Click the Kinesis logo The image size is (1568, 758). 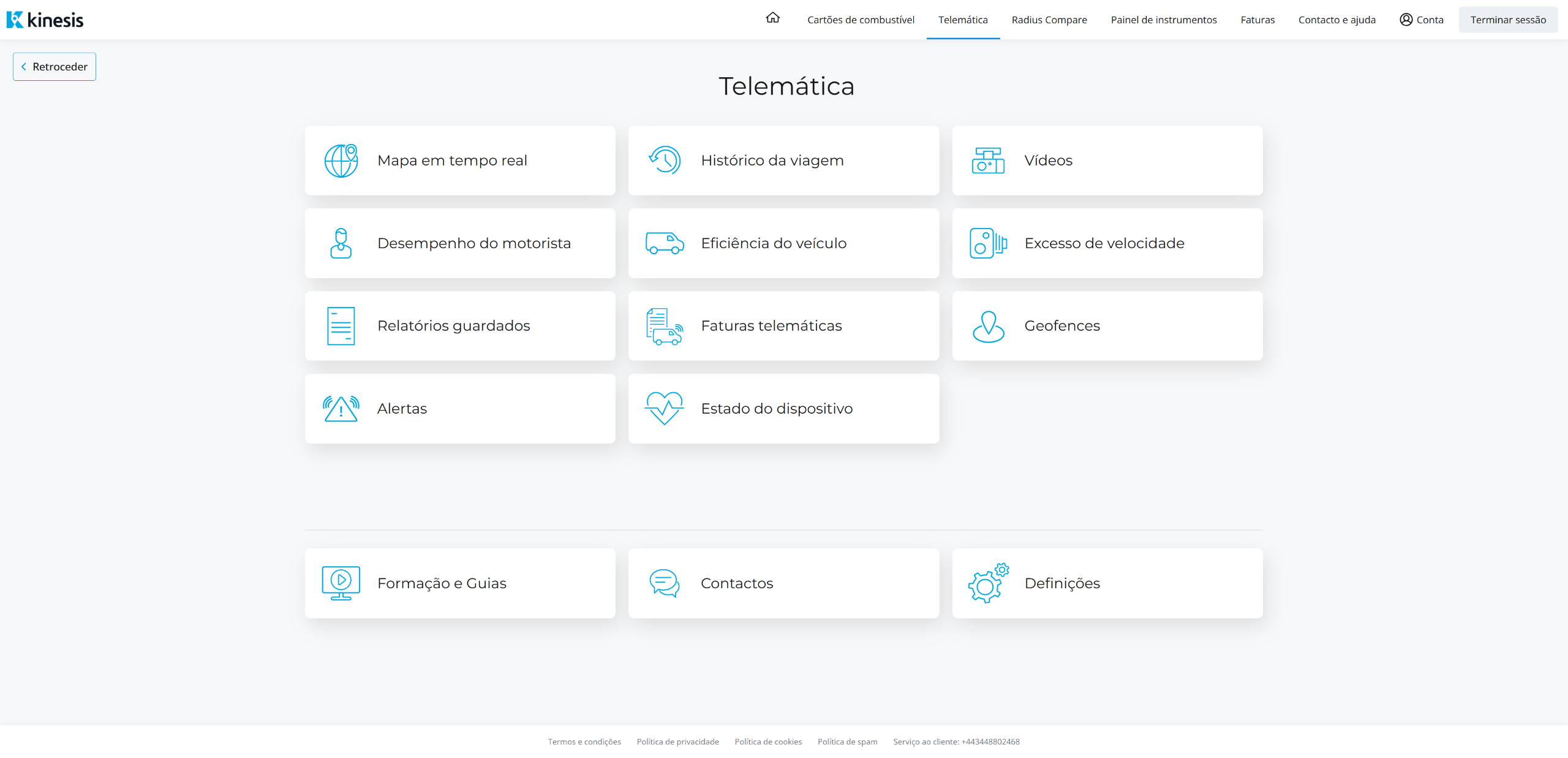(45, 20)
